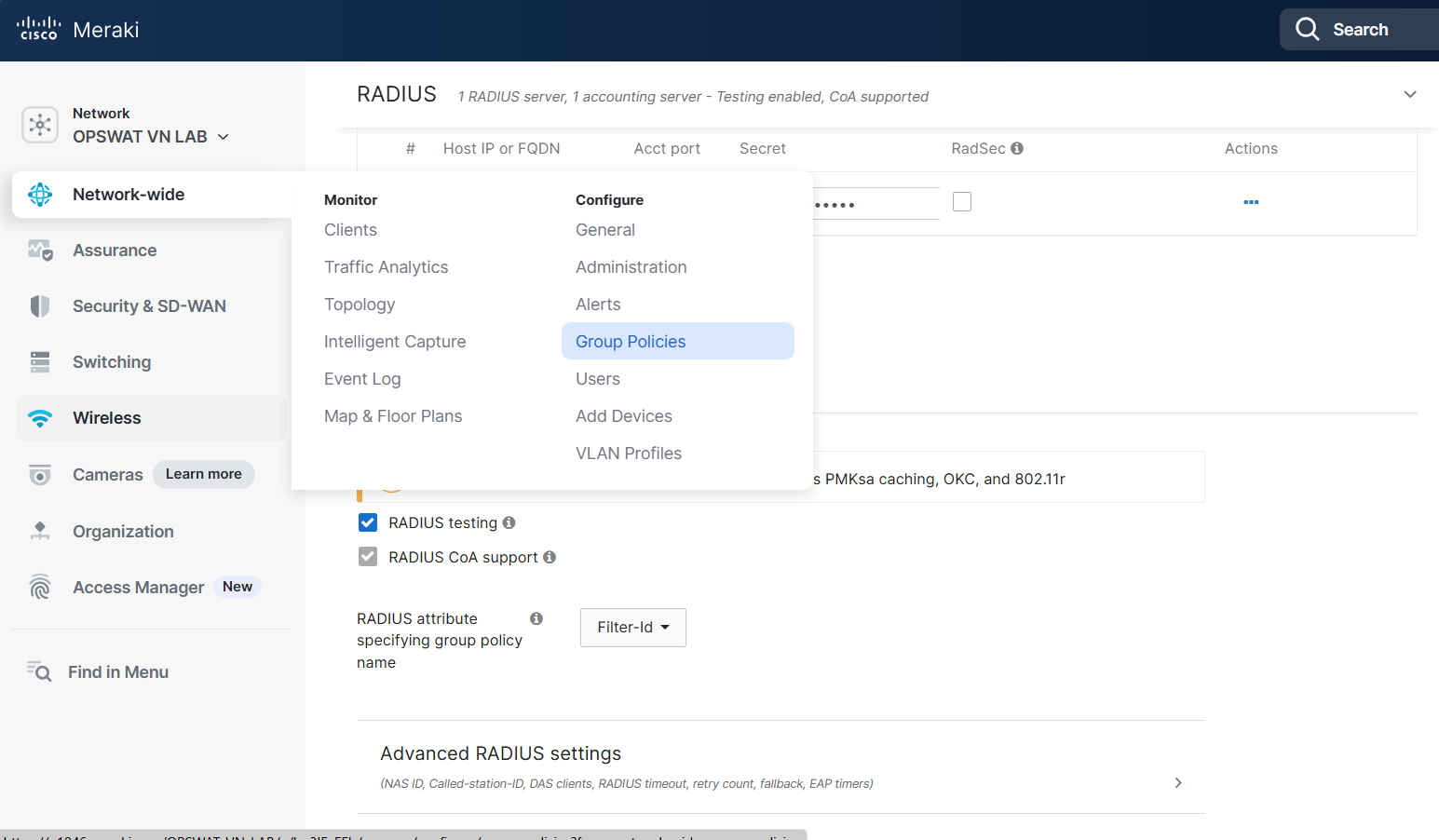Open Traffic Analytics menu item
1439x840 pixels.
pyautogui.click(x=386, y=267)
